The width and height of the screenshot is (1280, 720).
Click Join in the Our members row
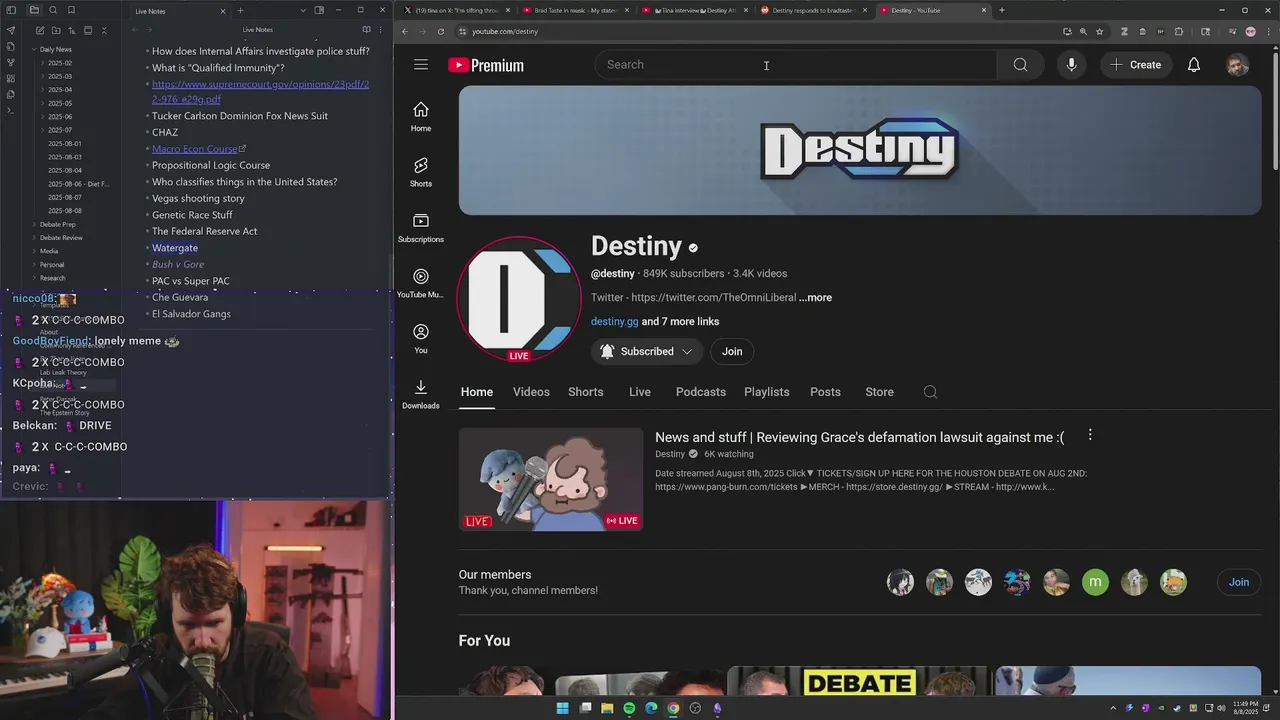pos(1238,582)
